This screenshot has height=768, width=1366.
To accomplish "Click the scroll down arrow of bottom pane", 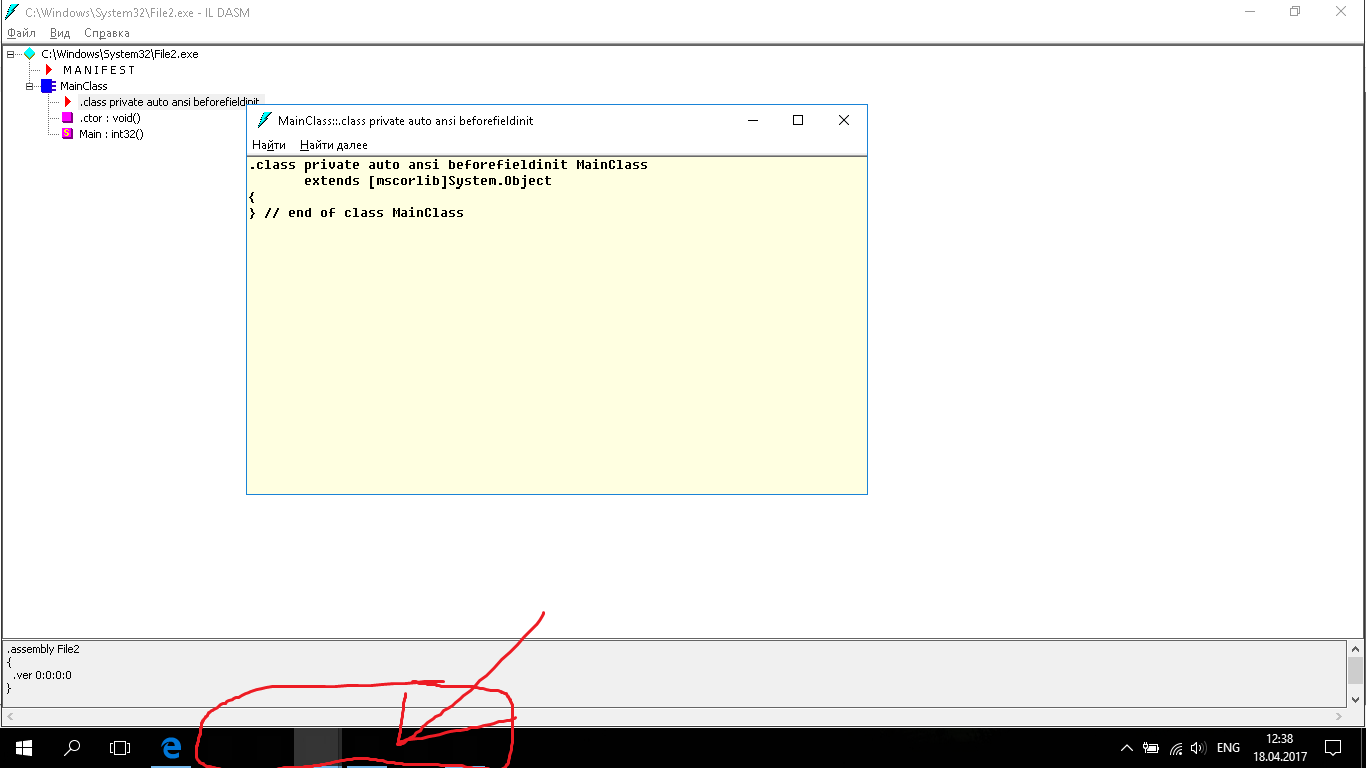I will point(1355,699).
